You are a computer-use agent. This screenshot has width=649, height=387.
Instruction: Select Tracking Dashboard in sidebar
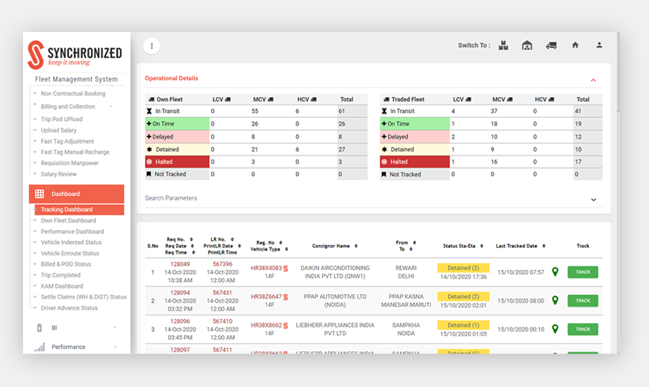point(79,209)
